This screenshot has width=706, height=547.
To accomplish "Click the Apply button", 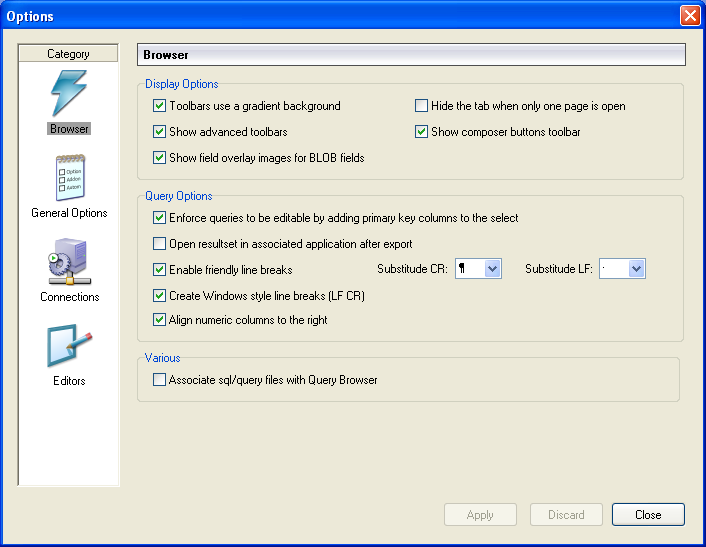I will coord(480,515).
